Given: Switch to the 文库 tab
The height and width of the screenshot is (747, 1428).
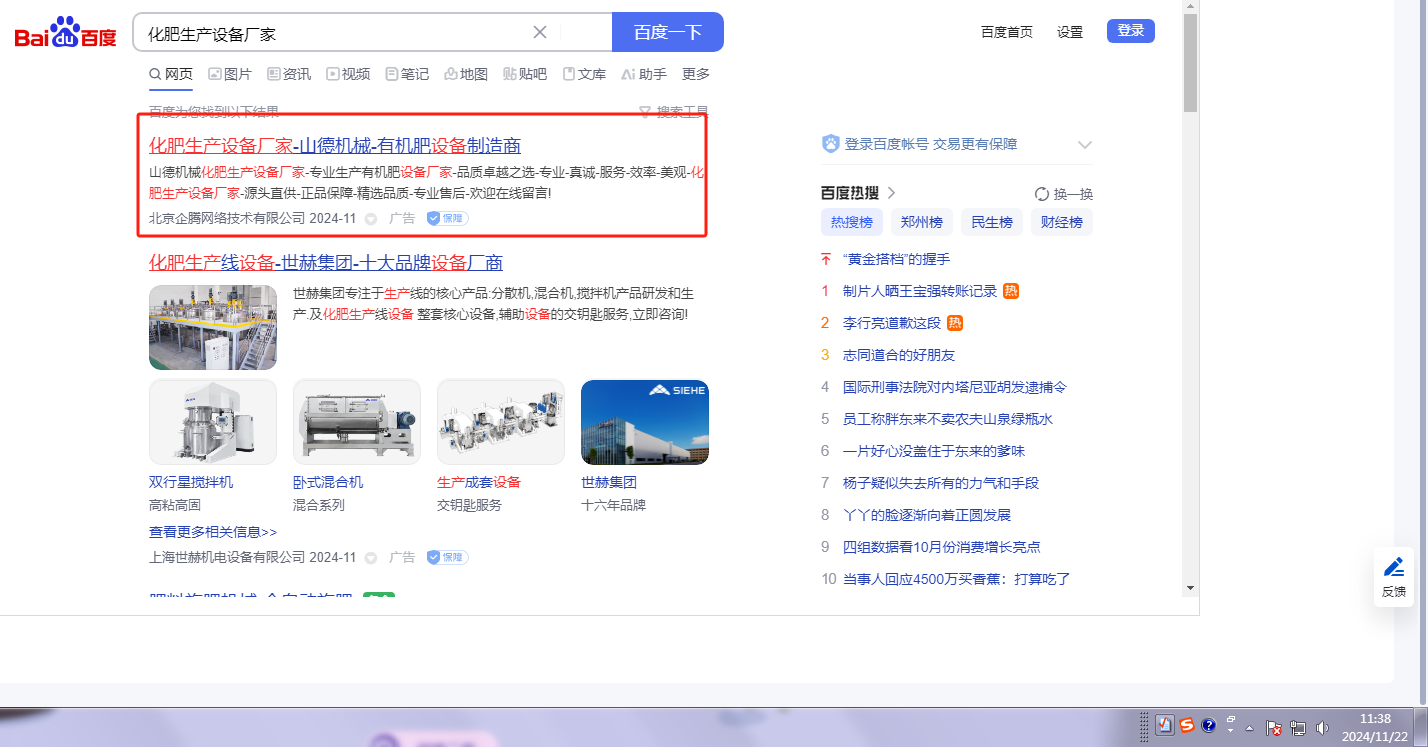Looking at the screenshot, I should tap(584, 74).
